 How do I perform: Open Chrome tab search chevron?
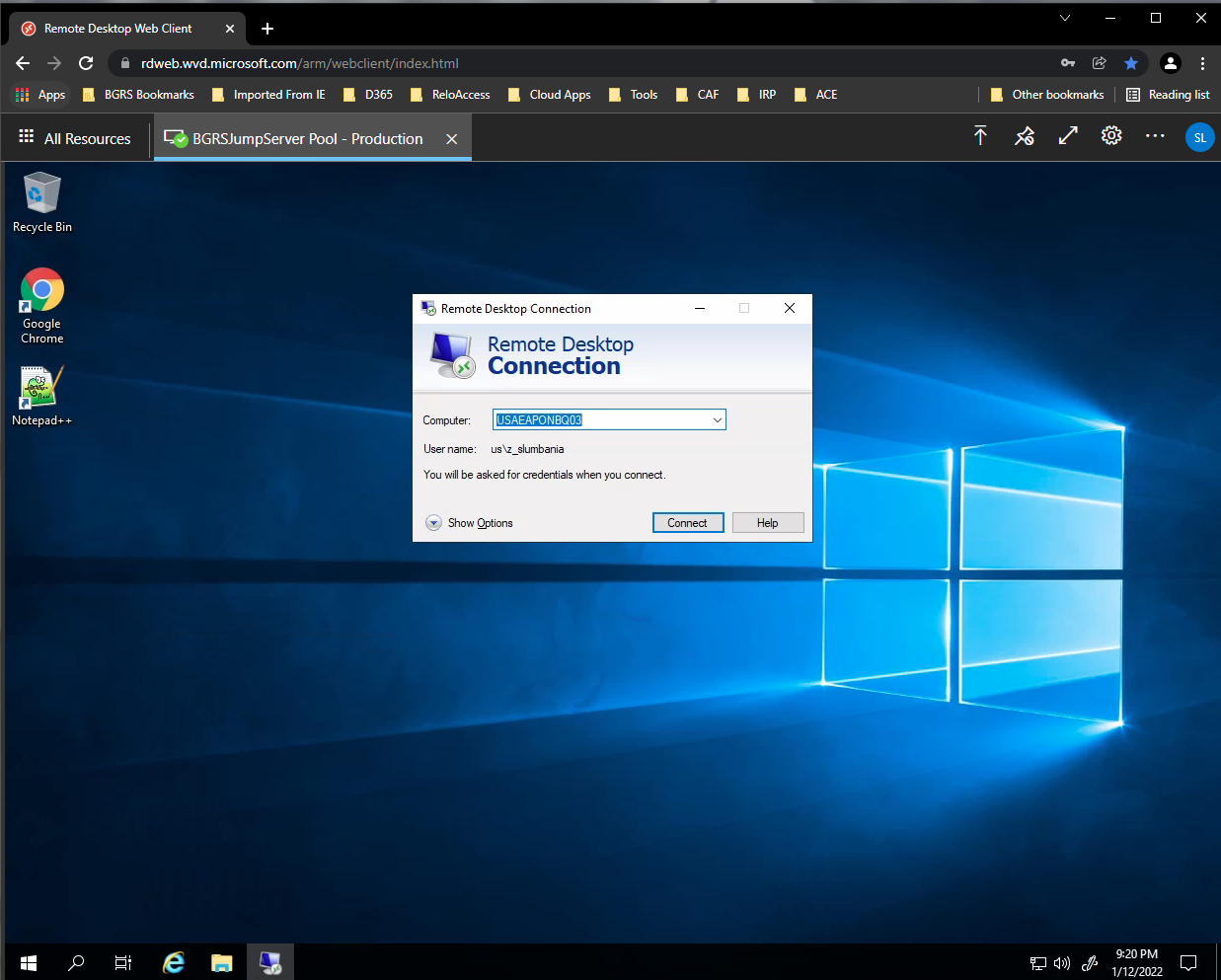pyautogui.click(x=1065, y=18)
